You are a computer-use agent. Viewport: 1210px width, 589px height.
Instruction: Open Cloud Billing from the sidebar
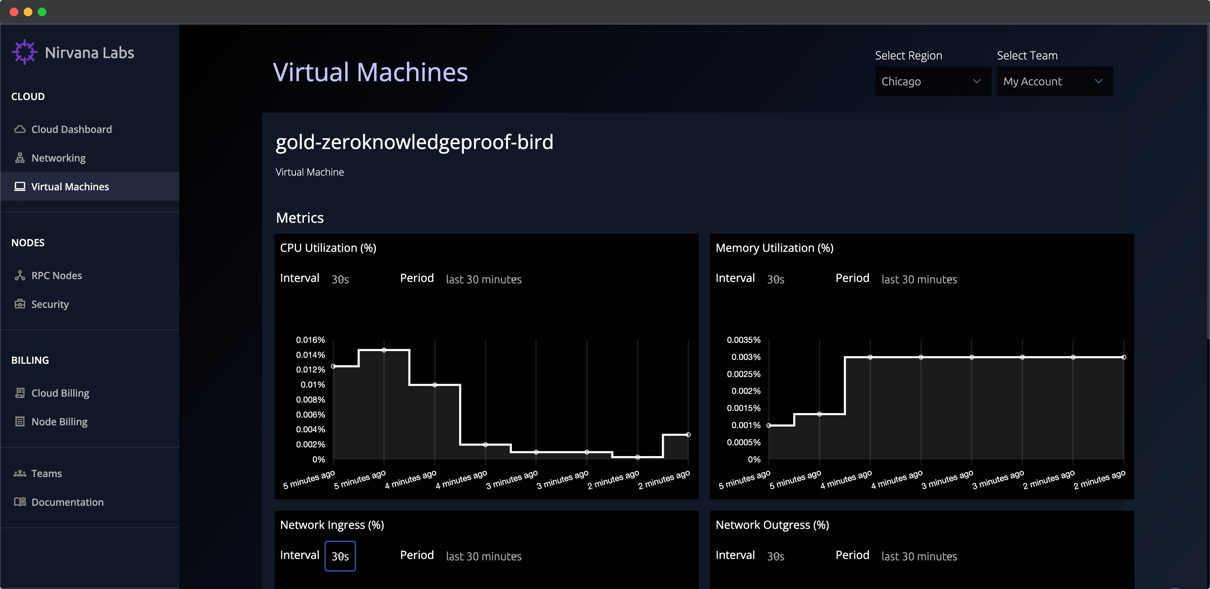(21, 392)
